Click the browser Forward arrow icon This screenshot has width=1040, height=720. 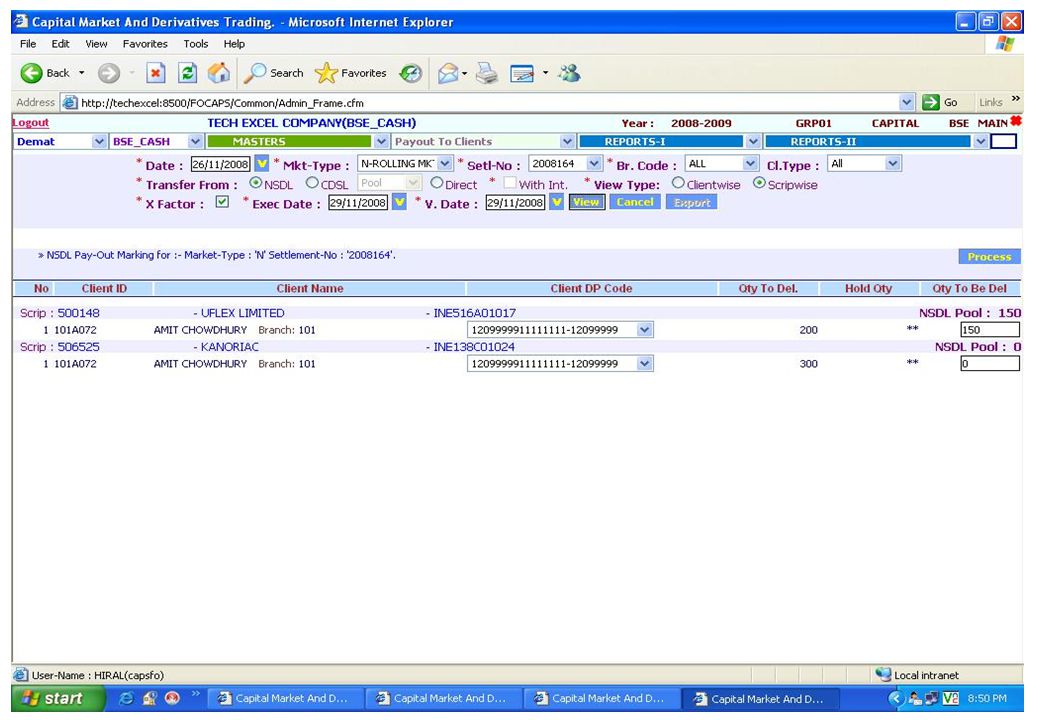click(109, 73)
